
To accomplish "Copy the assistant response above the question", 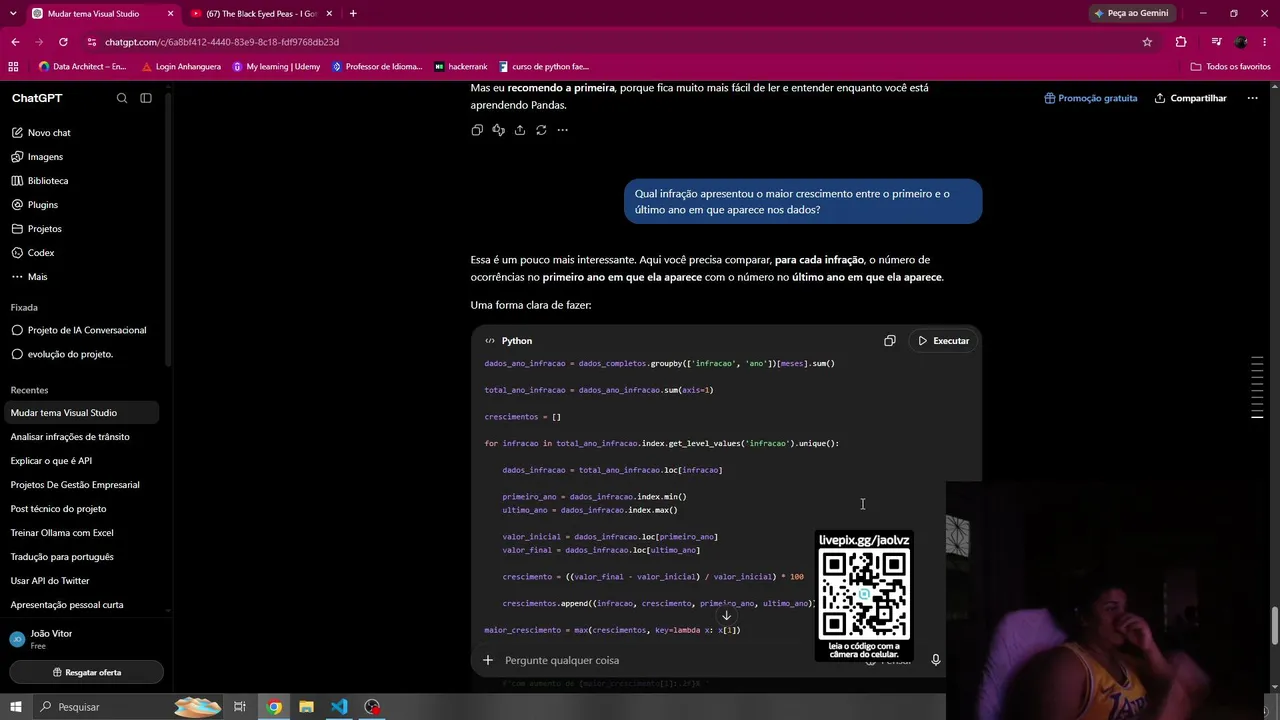I will [x=477, y=130].
